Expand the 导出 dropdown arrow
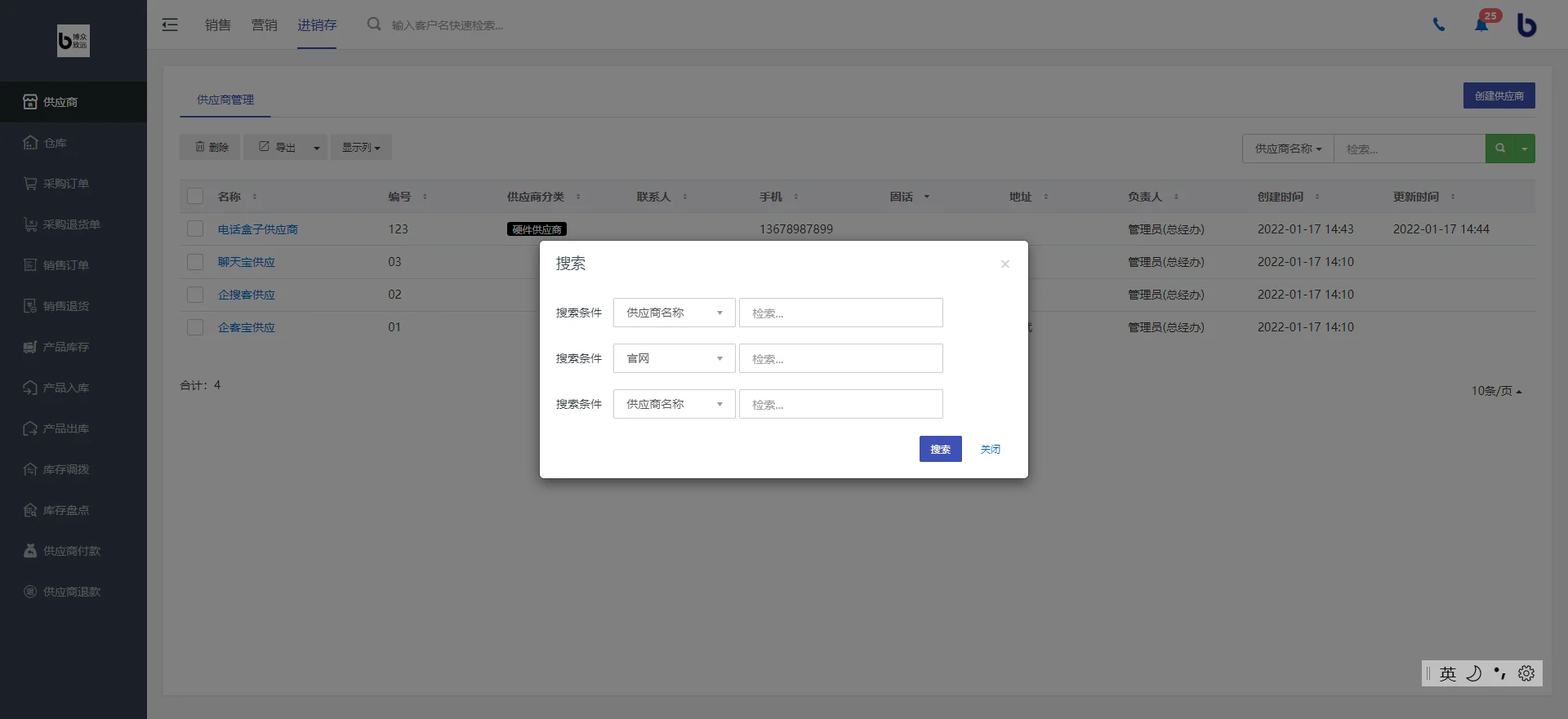1568x719 pixels. coord(317,148)
